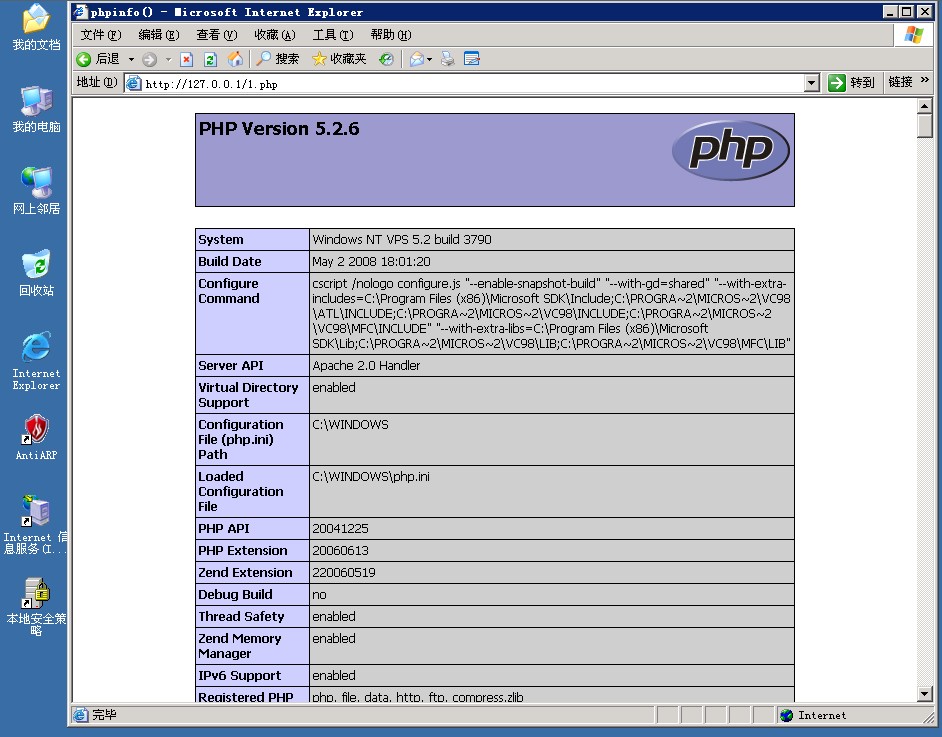The width and height of the screenshot is (942, 737).
Task: Click the PHP Extension label cell
Action: [x=252, y=550]
